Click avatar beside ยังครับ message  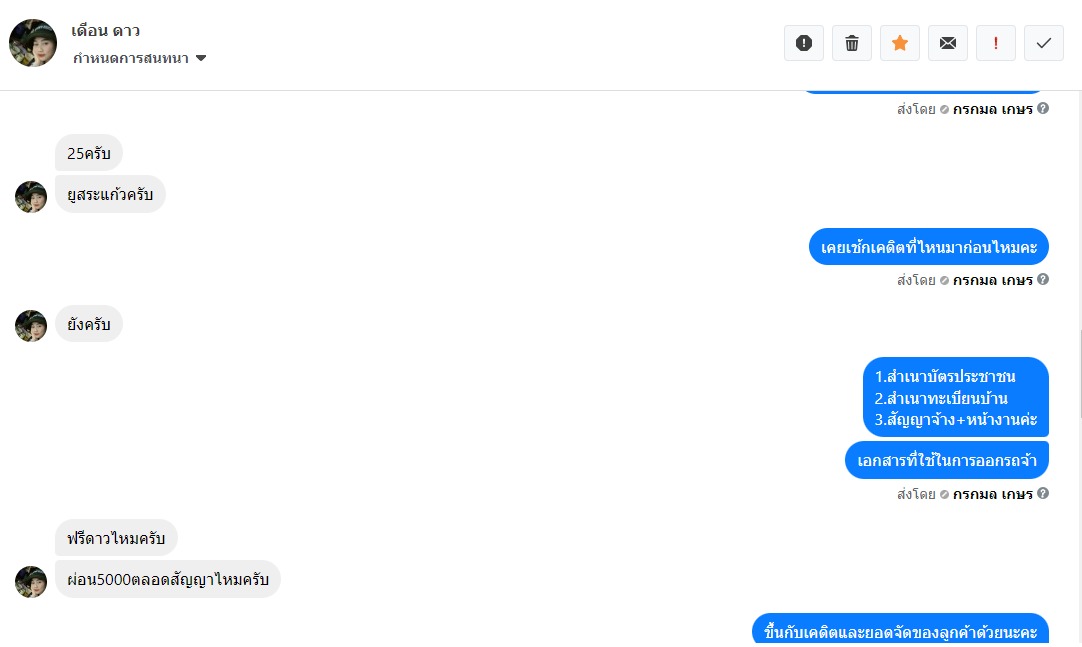(x=31, y=326)
